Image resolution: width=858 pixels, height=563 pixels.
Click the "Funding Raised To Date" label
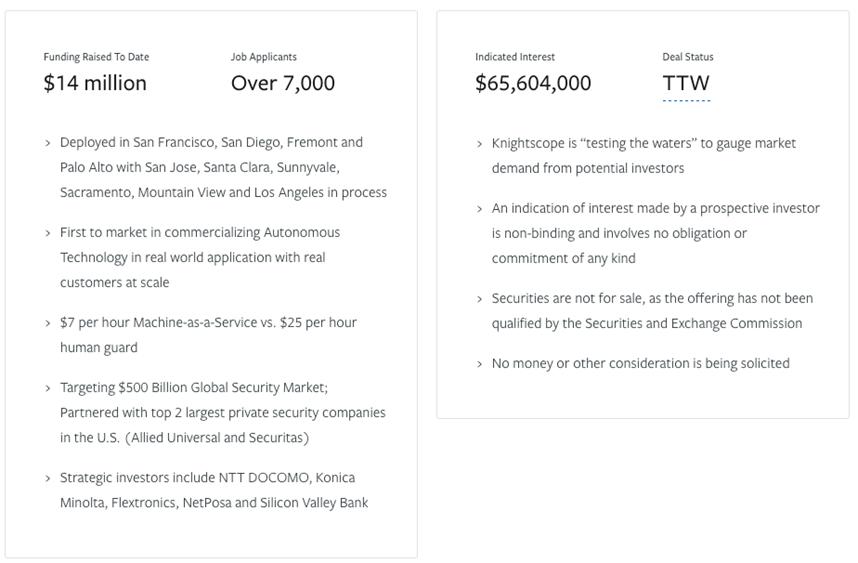point(96,57)
